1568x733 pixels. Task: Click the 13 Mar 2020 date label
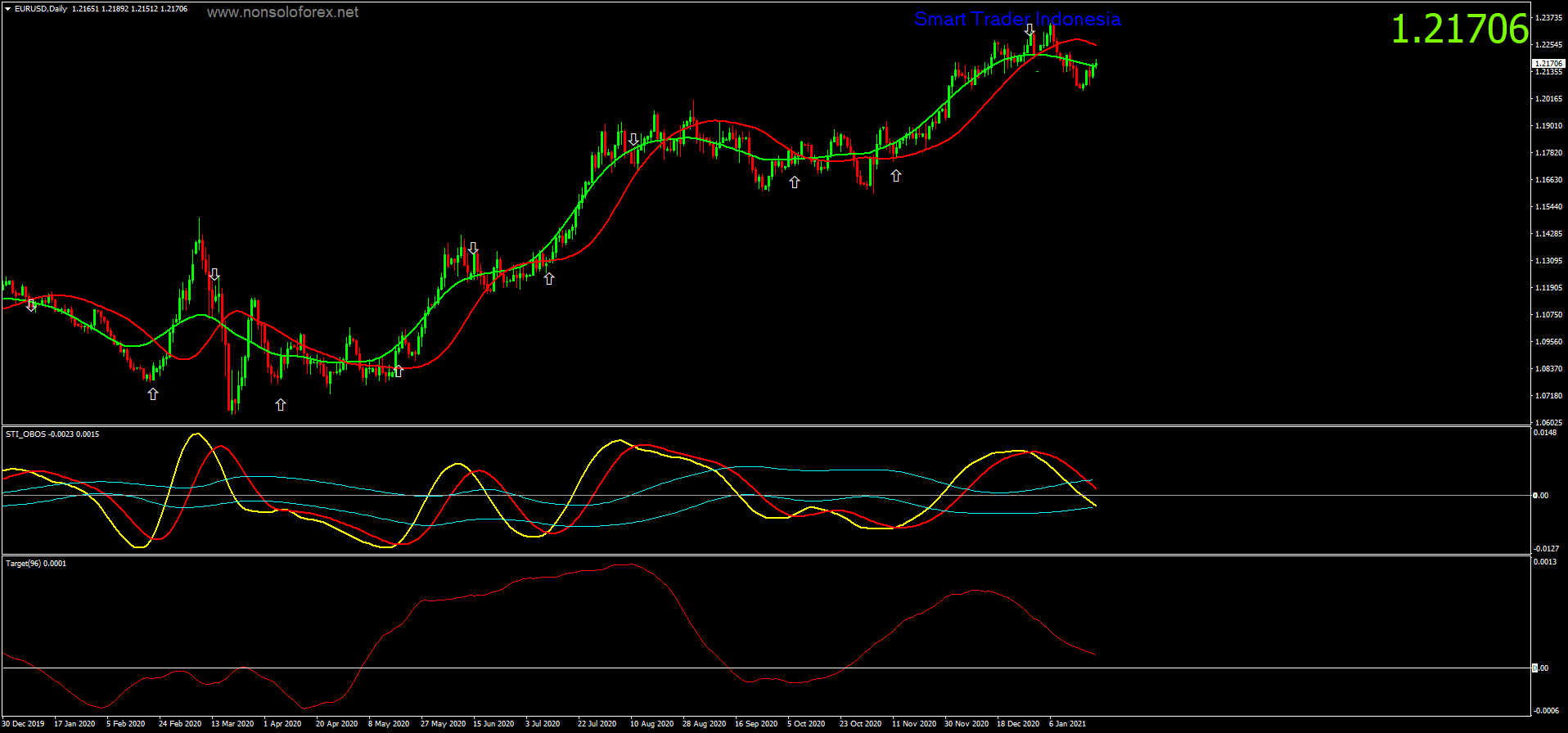pyautogui.click(x=232, y=724)
